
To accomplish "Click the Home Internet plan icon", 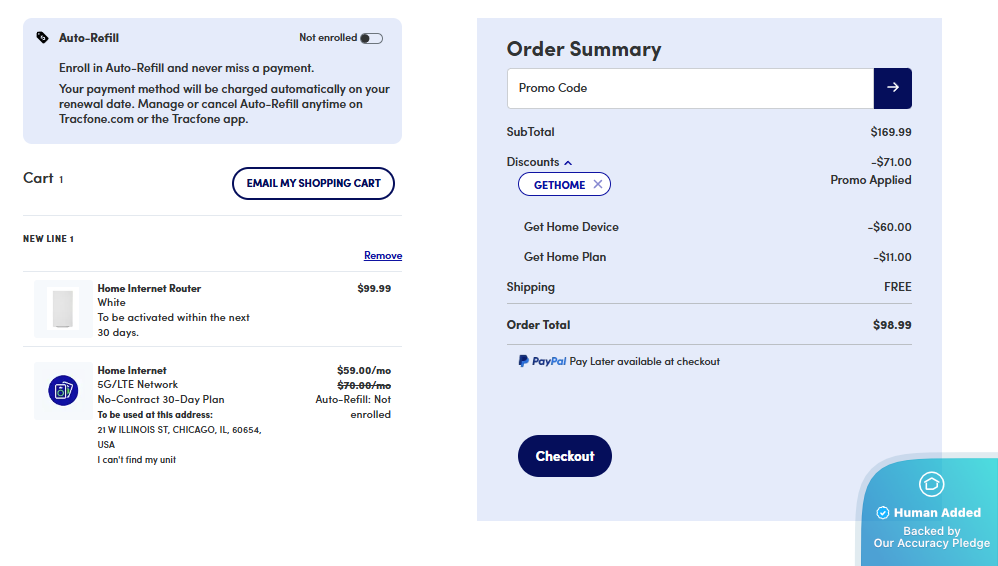I will [x=63, y=391].
